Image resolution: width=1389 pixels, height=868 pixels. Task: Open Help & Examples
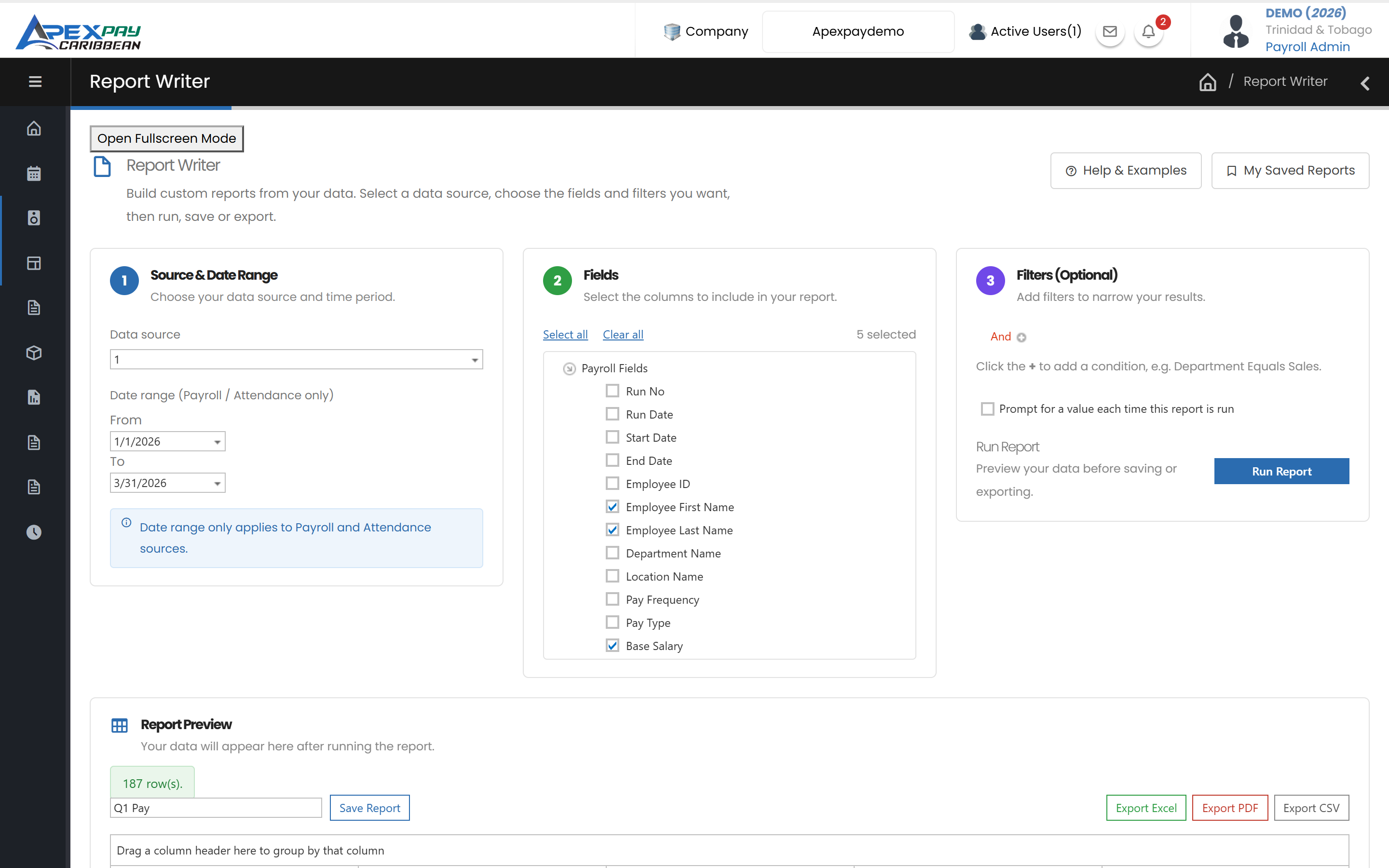1126,171
